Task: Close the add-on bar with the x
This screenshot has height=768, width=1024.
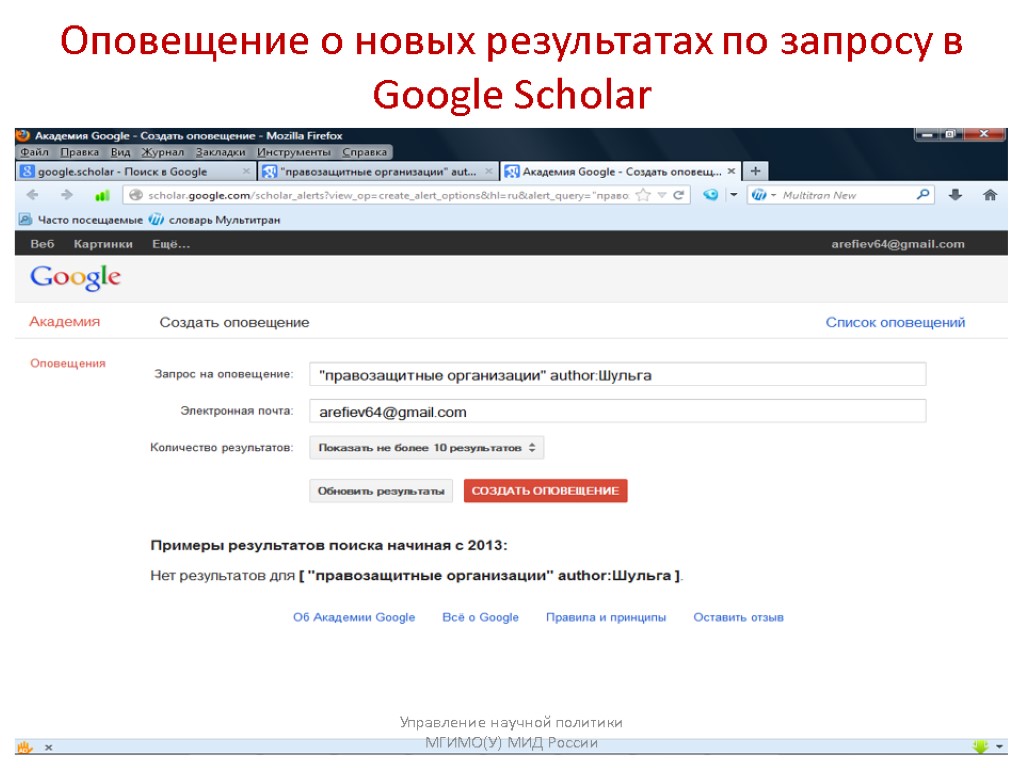Action: point(48,747)
